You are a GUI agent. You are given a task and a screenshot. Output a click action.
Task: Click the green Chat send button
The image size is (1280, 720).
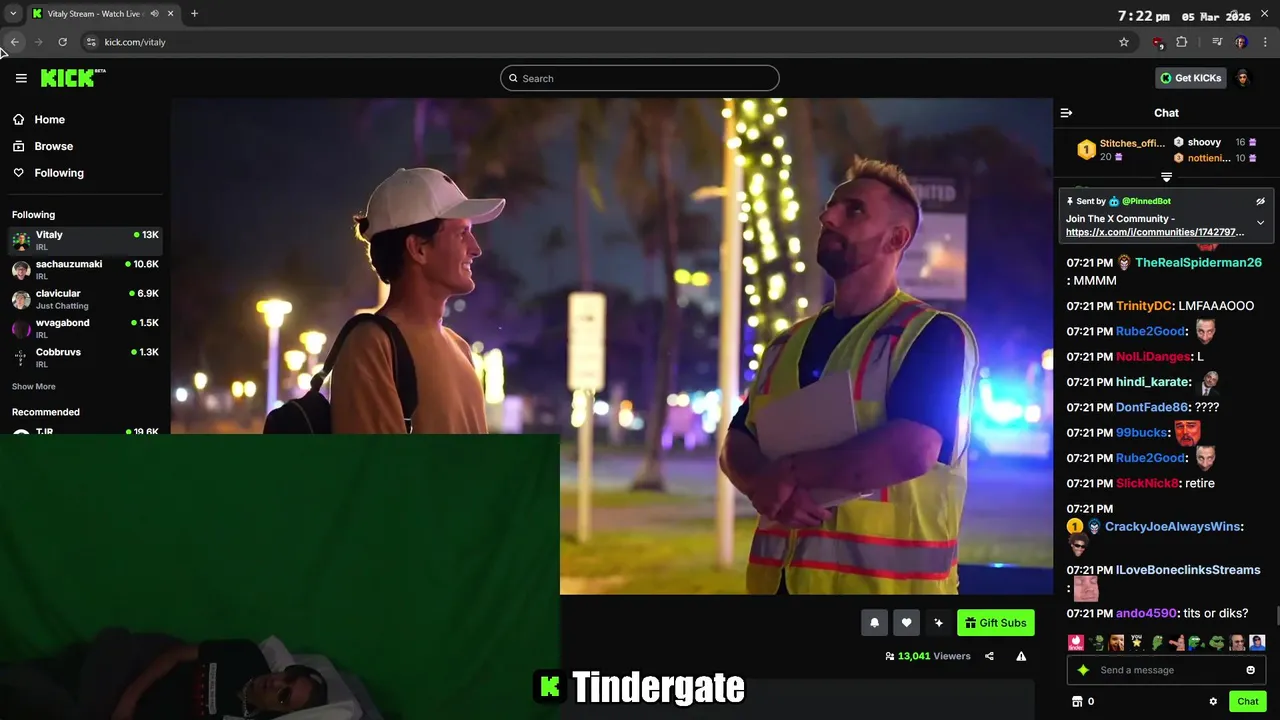pos(1247,701)
